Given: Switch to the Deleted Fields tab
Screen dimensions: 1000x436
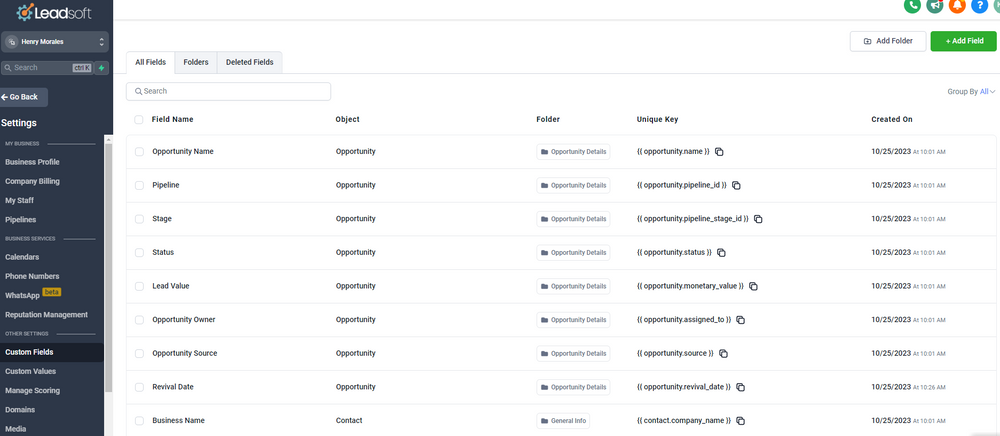Looking at the screenshot, I should (249, 62).
